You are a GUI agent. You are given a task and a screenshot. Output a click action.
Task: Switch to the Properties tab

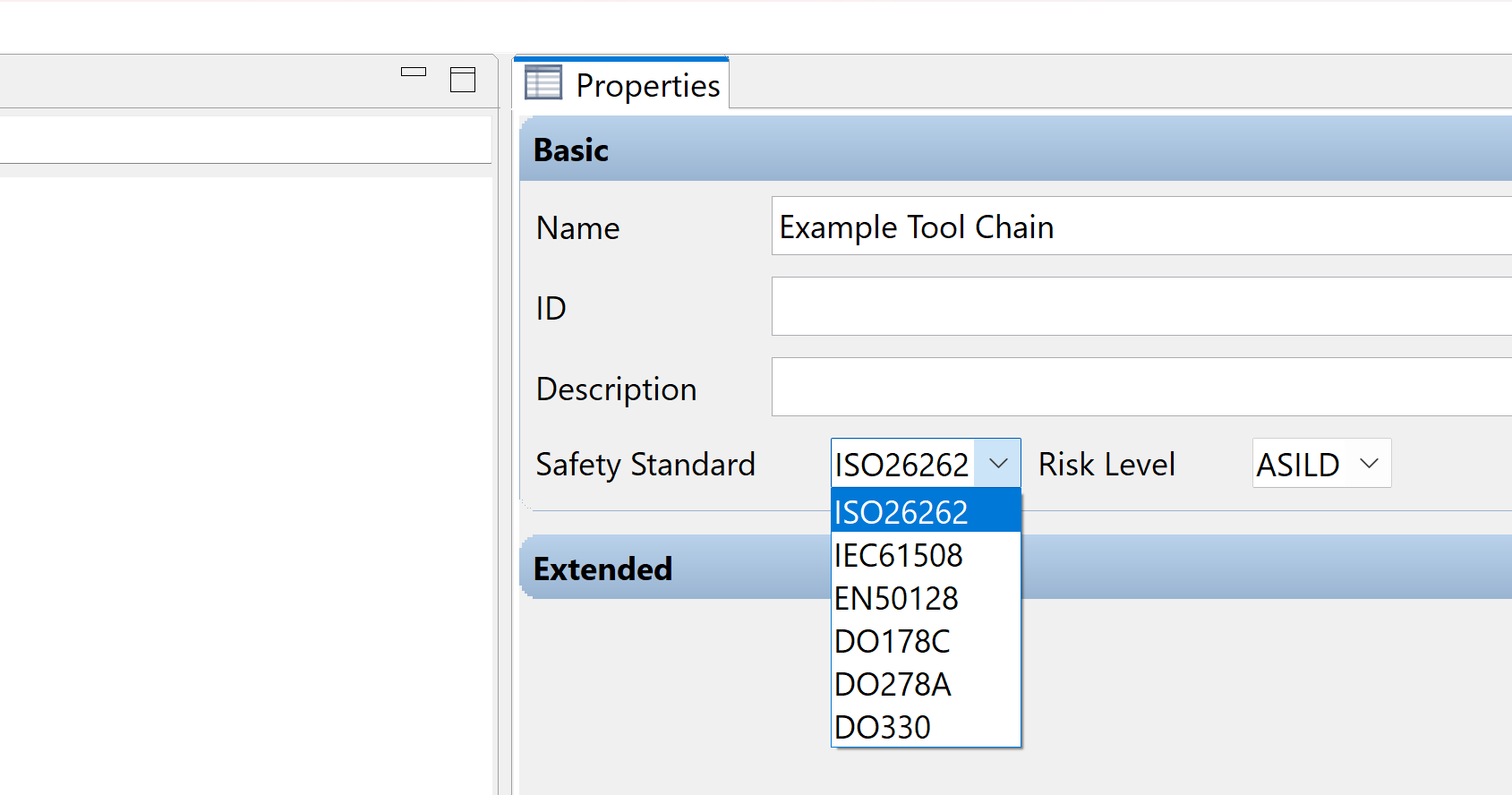(647, 86)
